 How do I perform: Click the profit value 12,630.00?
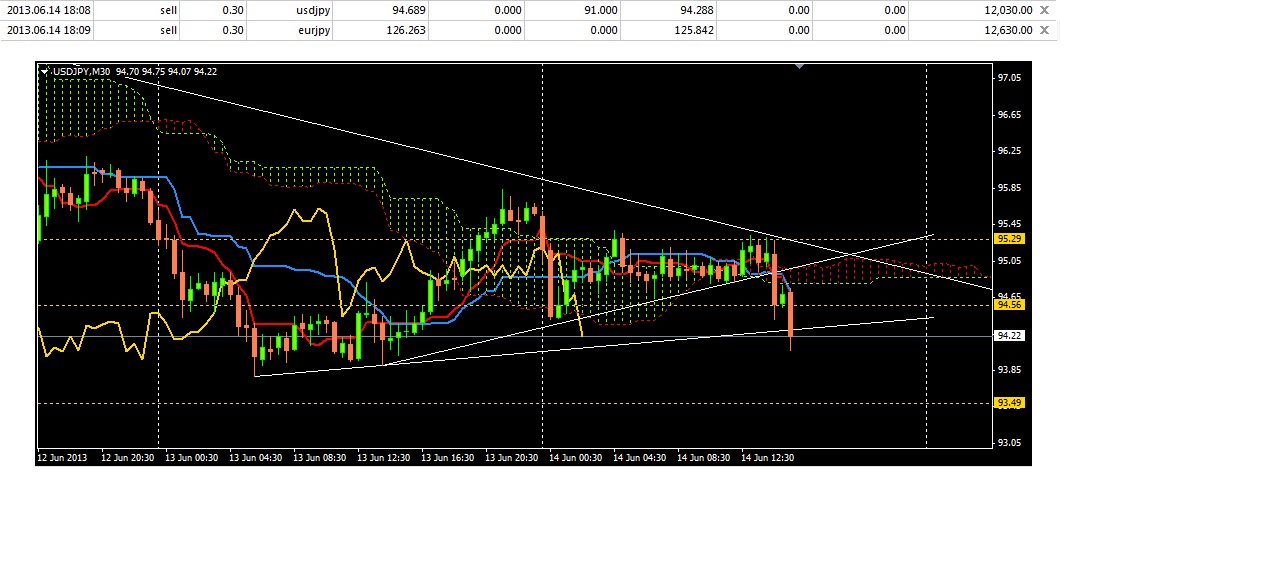[x=1008, y=30]
